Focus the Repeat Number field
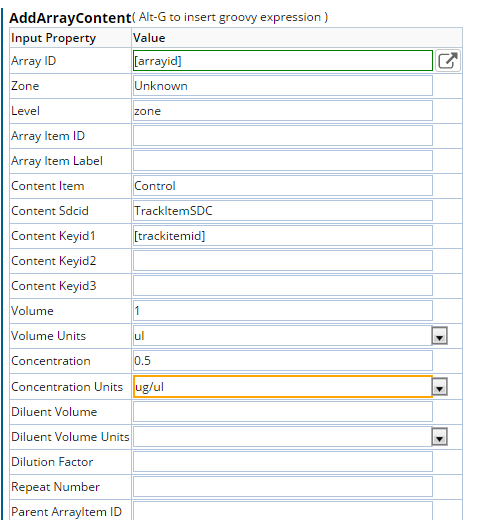 (283, 487)
